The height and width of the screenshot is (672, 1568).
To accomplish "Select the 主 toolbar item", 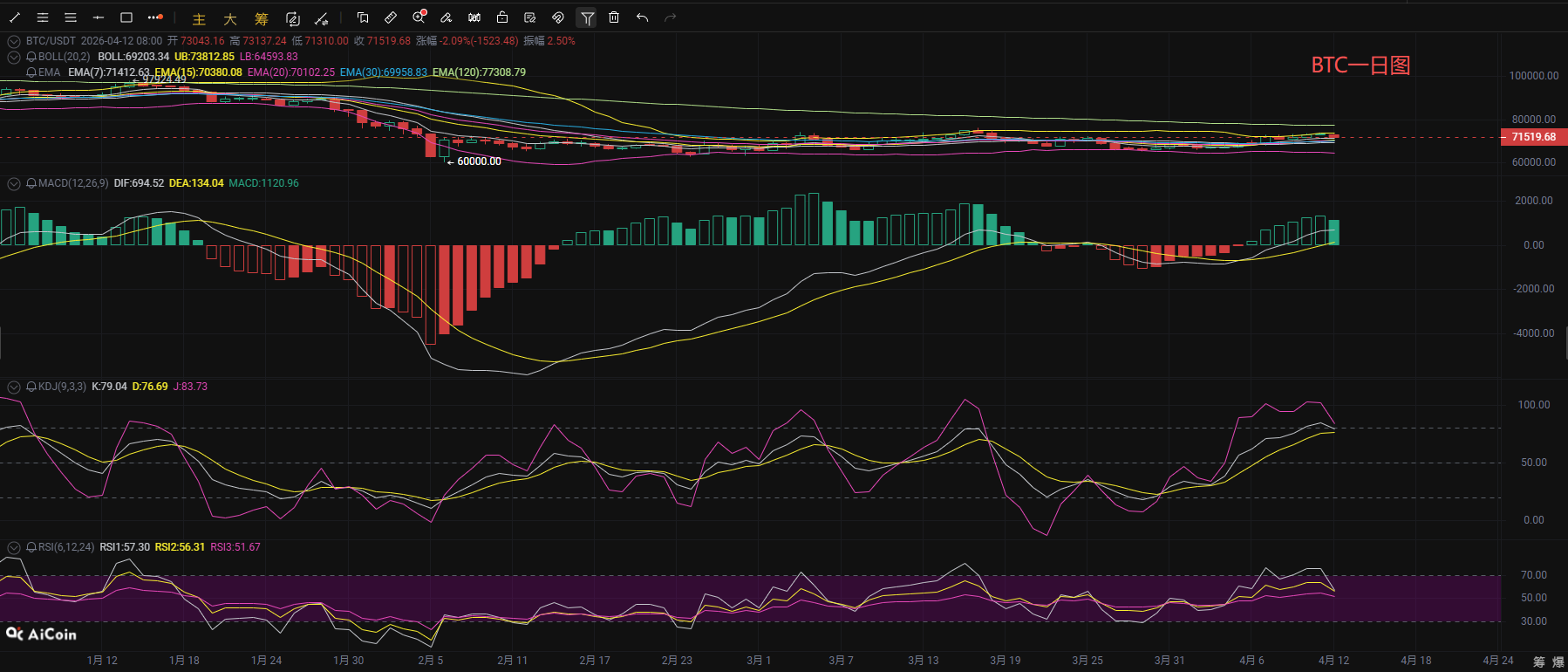I will (x=199, y=19).
